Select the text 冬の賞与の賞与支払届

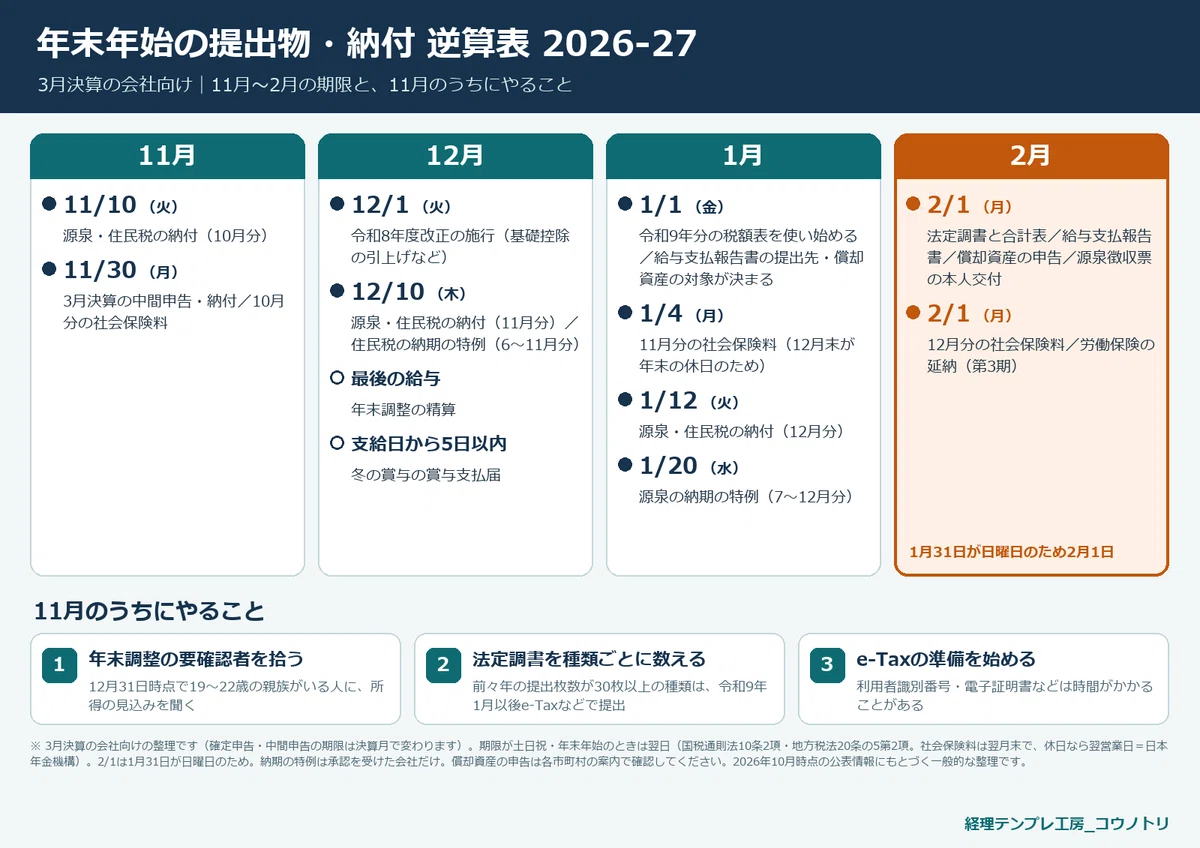(x=426, y=474)
